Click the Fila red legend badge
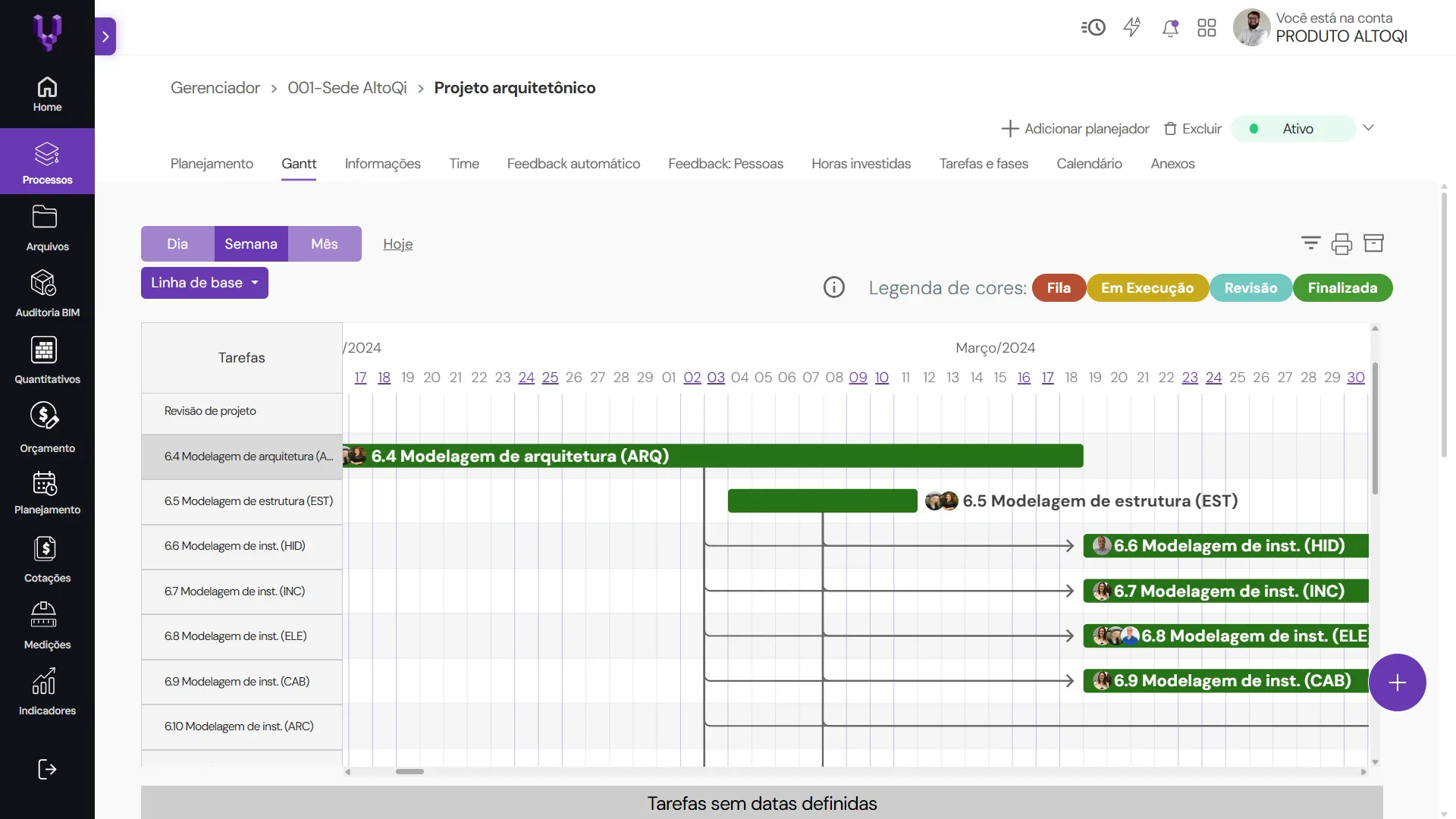This screenshot has width=1456, height=819. coord(1059,288)
